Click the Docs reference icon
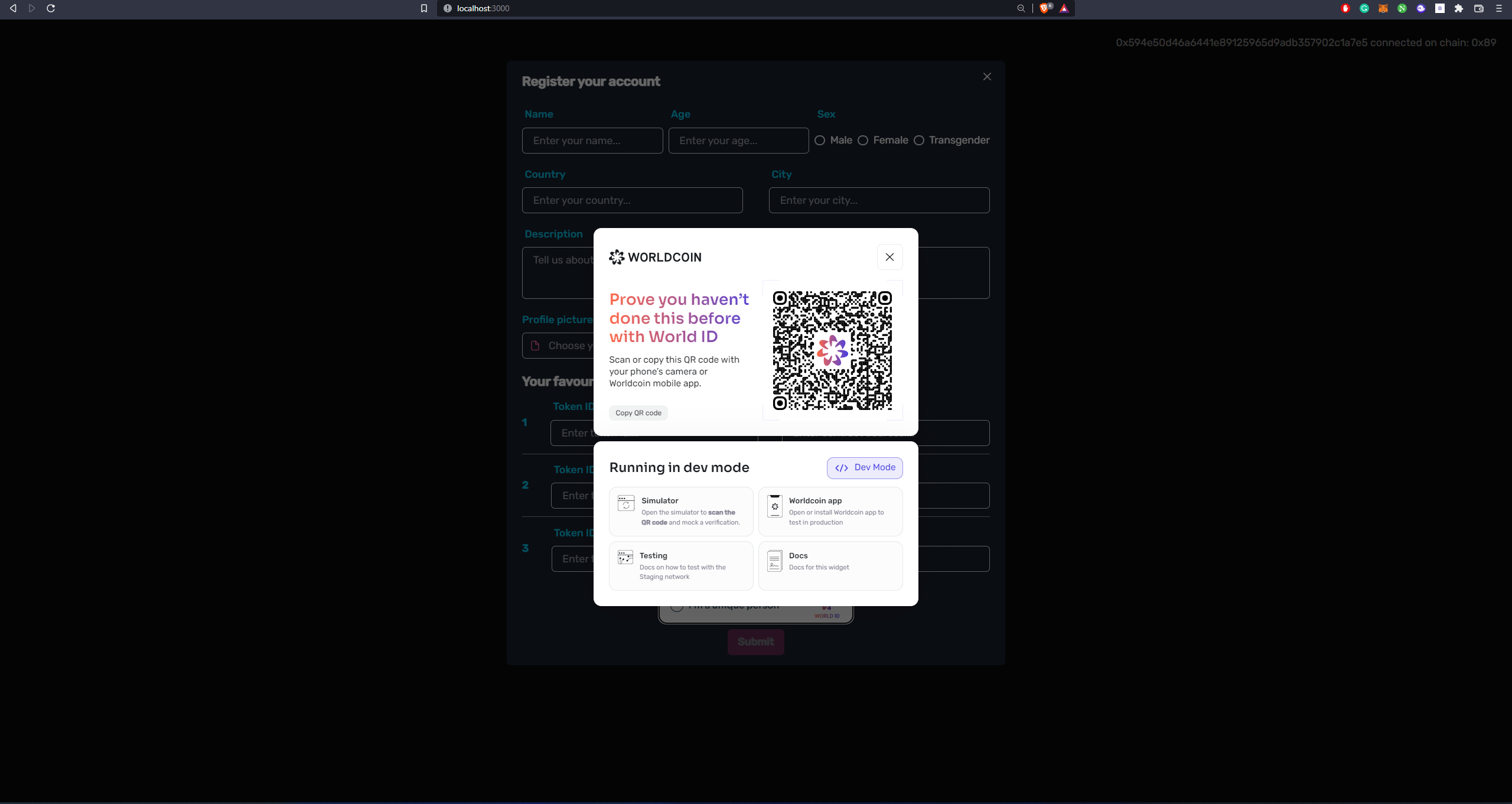The image size is (1512, 804). point(774,561)
